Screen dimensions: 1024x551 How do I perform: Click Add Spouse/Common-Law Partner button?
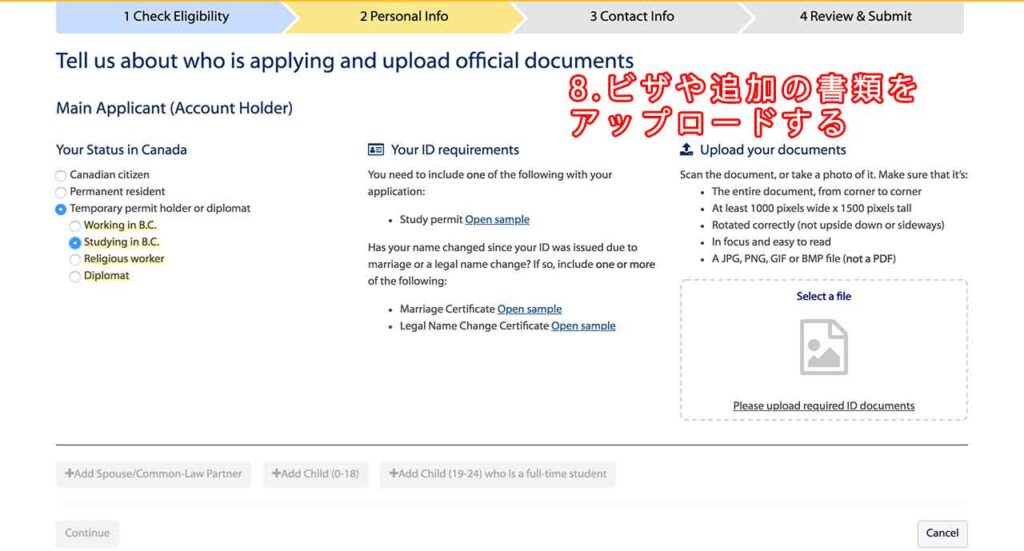pyautogui.click(x=153, y=474)
